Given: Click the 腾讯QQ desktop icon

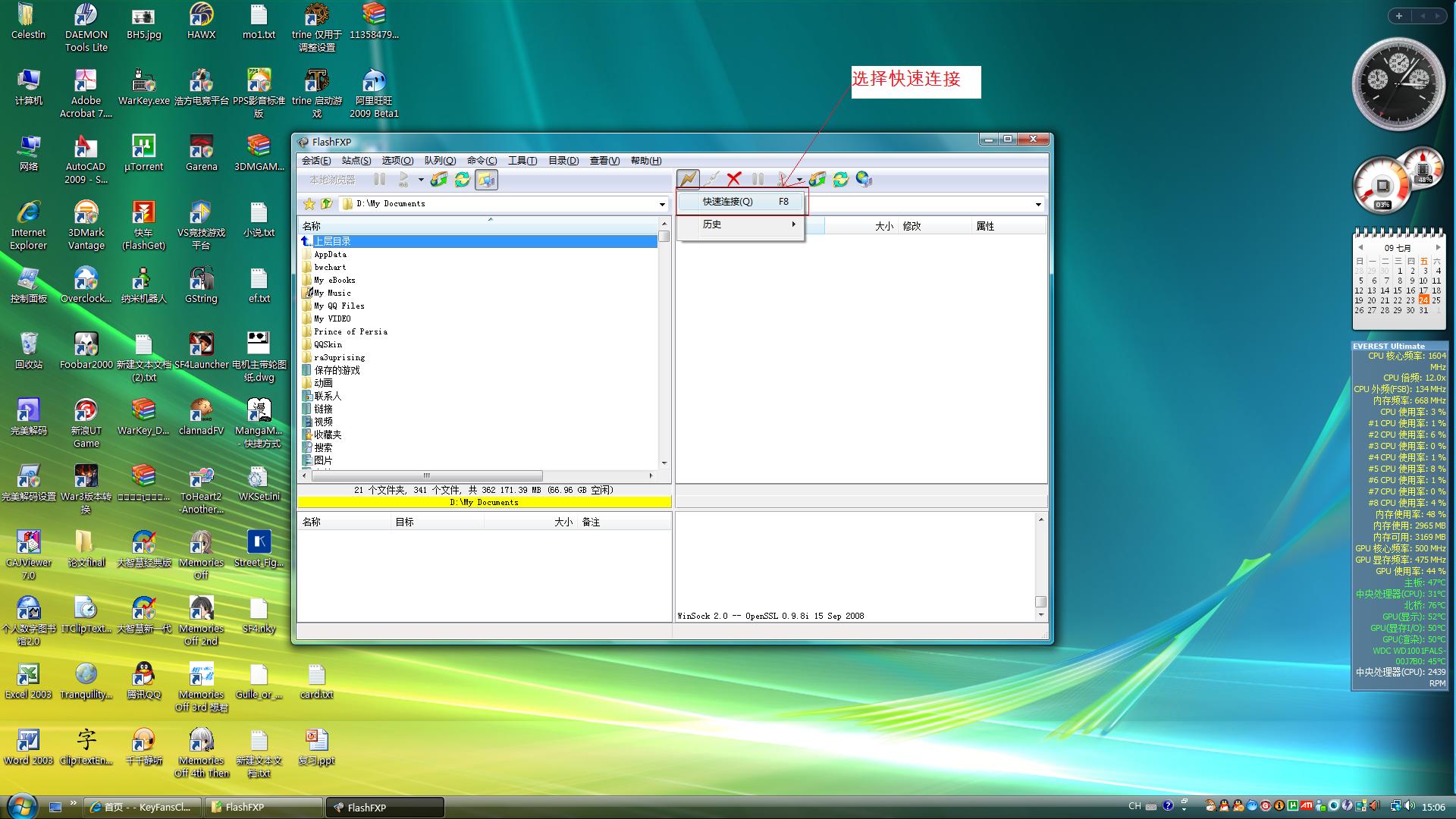Looking at the screenshot, I should [x=143, y=681].
